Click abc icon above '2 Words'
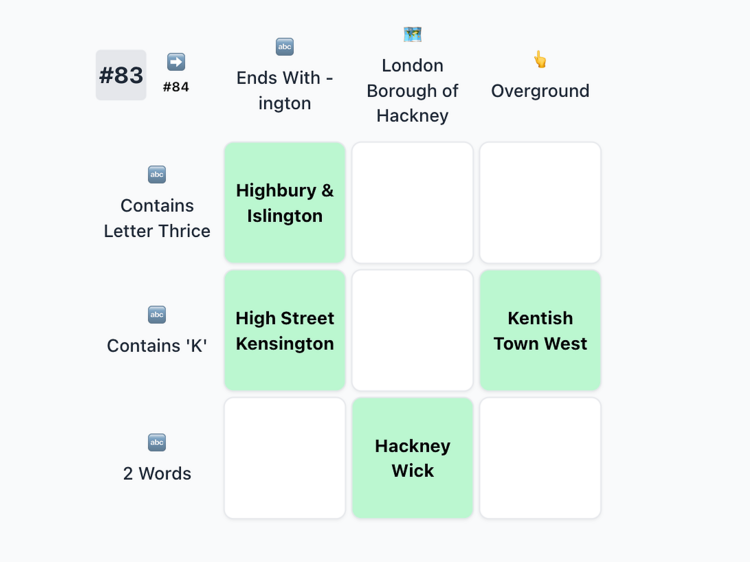750x562 pixels. click(x=157, y=443)
